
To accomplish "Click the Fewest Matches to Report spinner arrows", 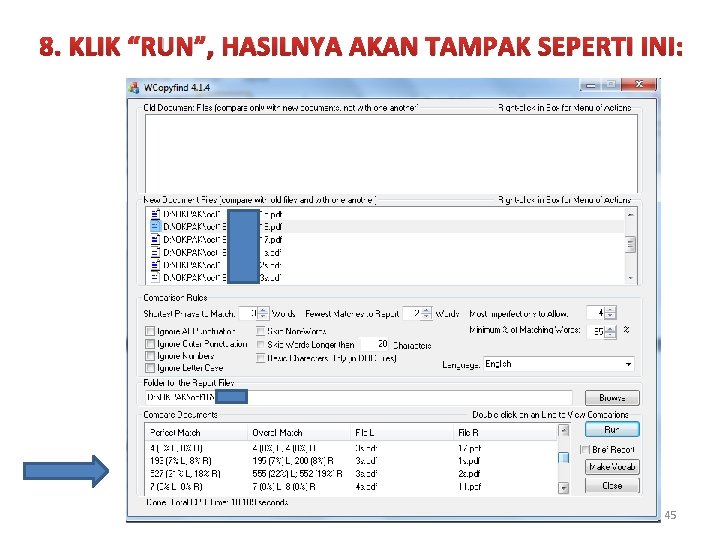I will (x=427, y=313).
